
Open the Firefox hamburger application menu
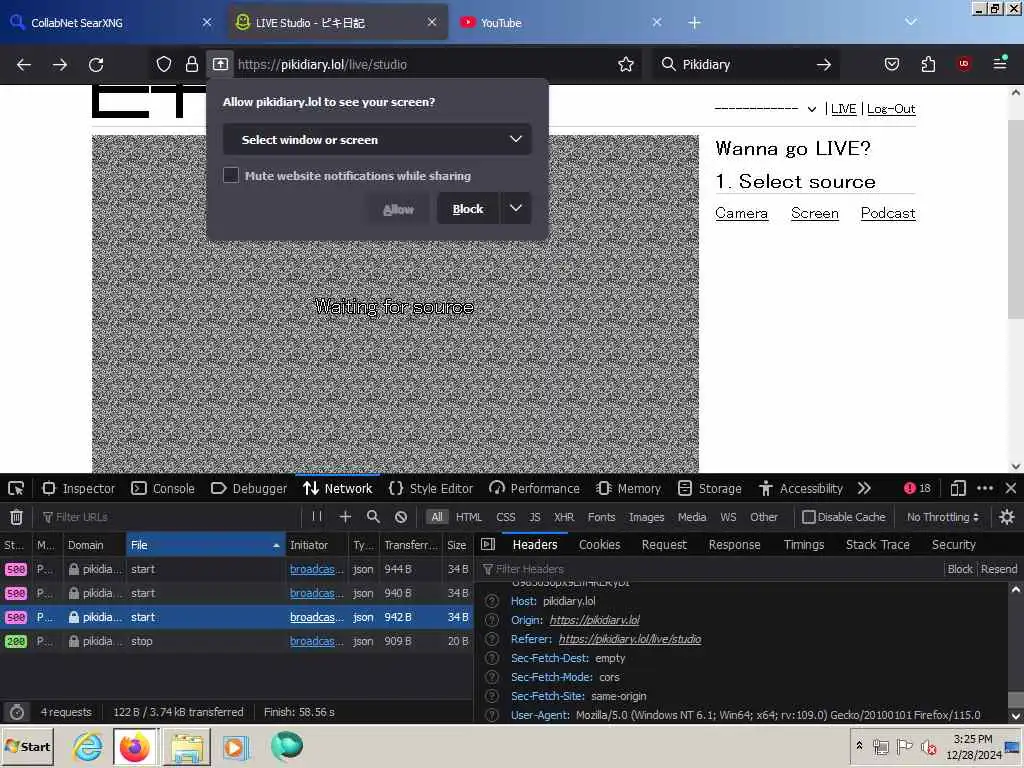click(1000, 63)
